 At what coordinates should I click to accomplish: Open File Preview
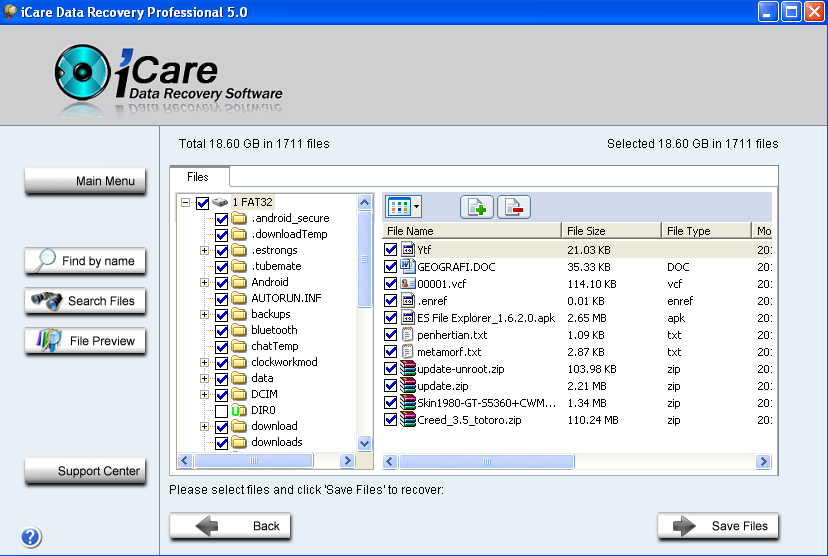pos(85,341)
